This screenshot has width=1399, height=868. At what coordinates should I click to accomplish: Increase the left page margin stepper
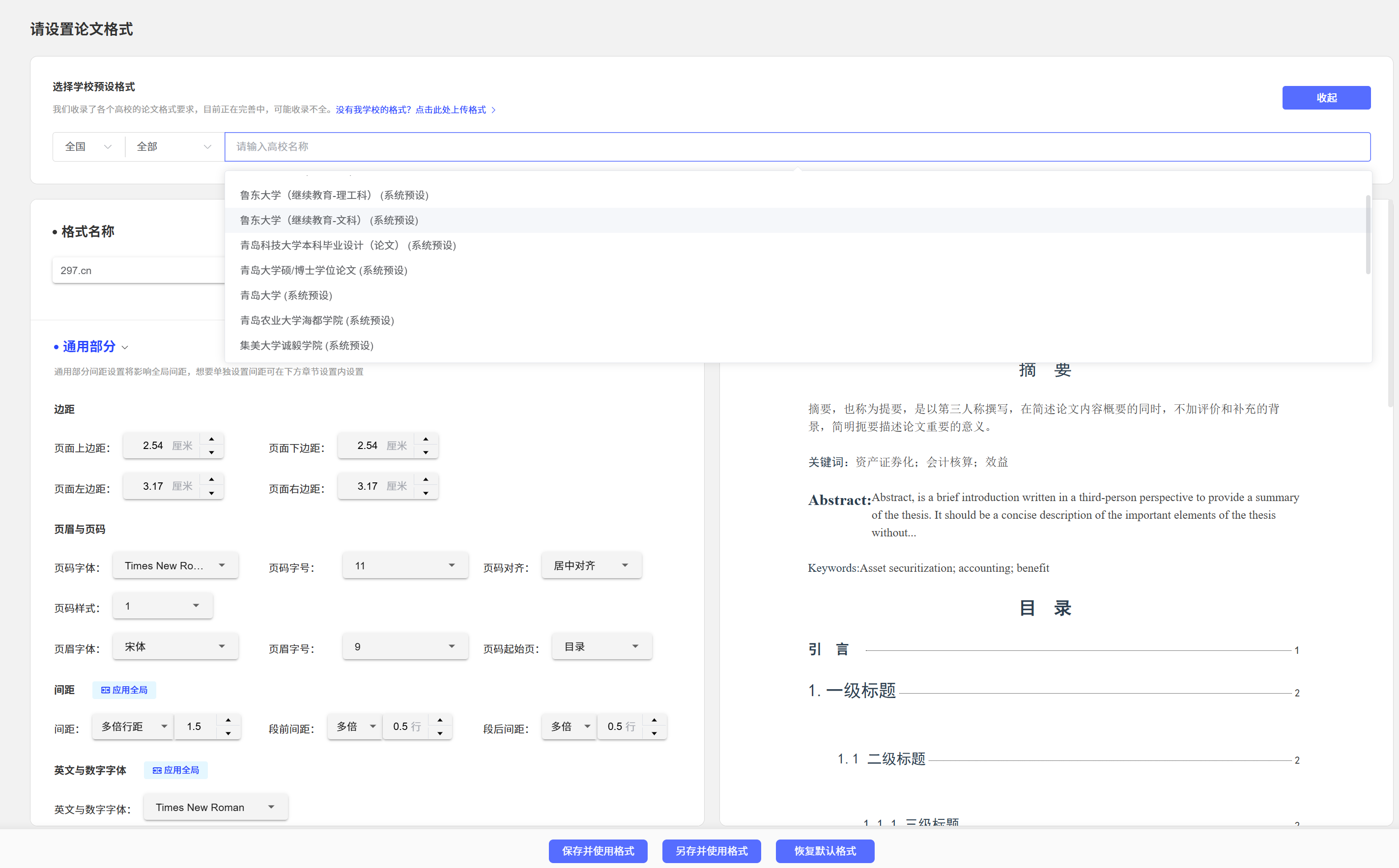[211, 479]
